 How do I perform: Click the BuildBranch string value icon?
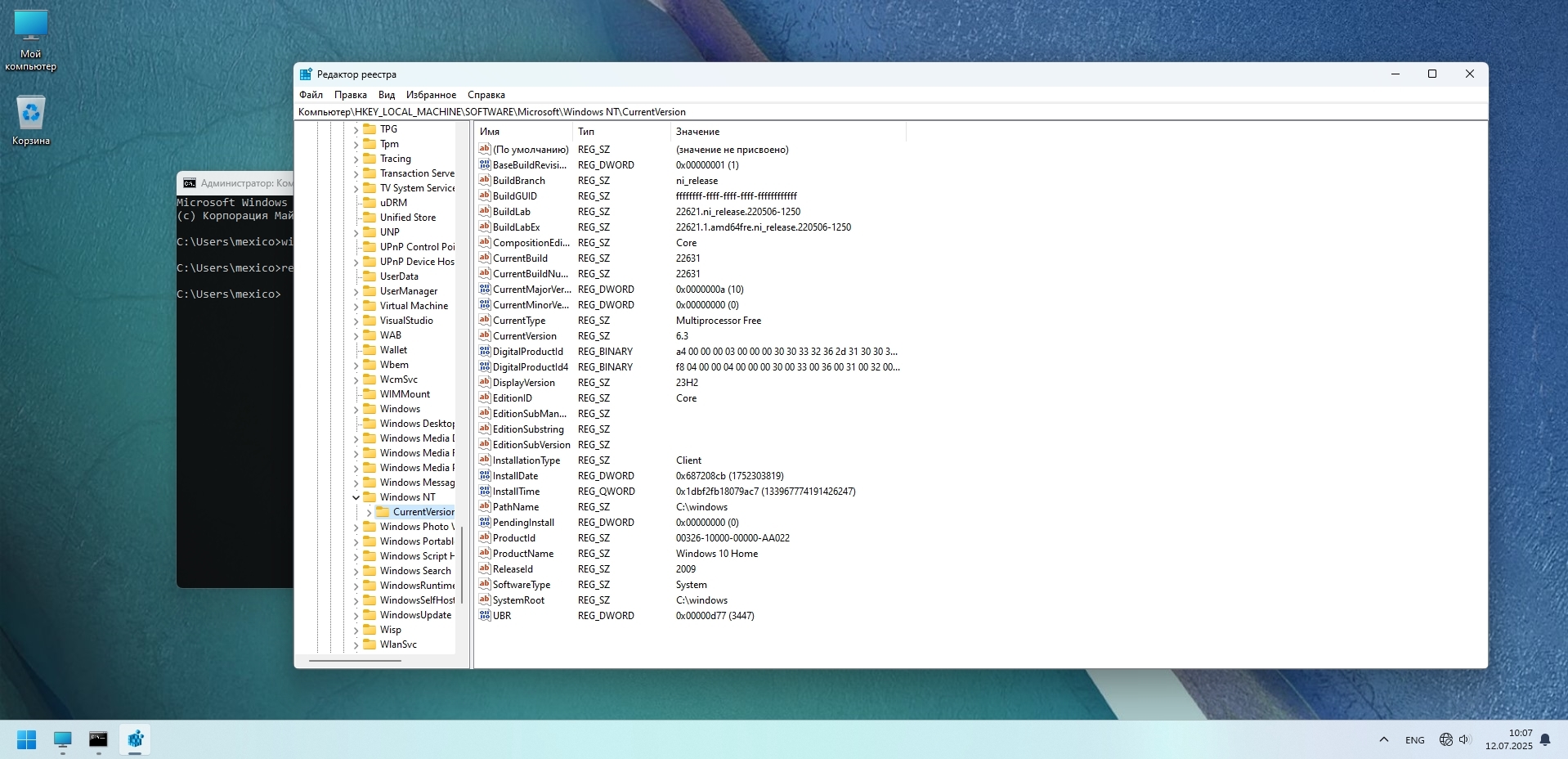pos(485,181)
